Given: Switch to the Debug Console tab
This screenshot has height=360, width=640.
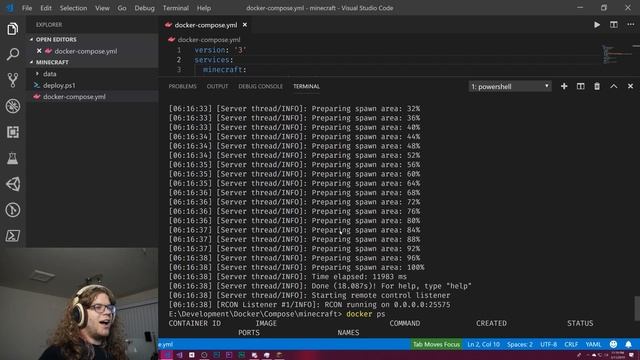Looking at the screenshot, I should (x=260, y=86).
